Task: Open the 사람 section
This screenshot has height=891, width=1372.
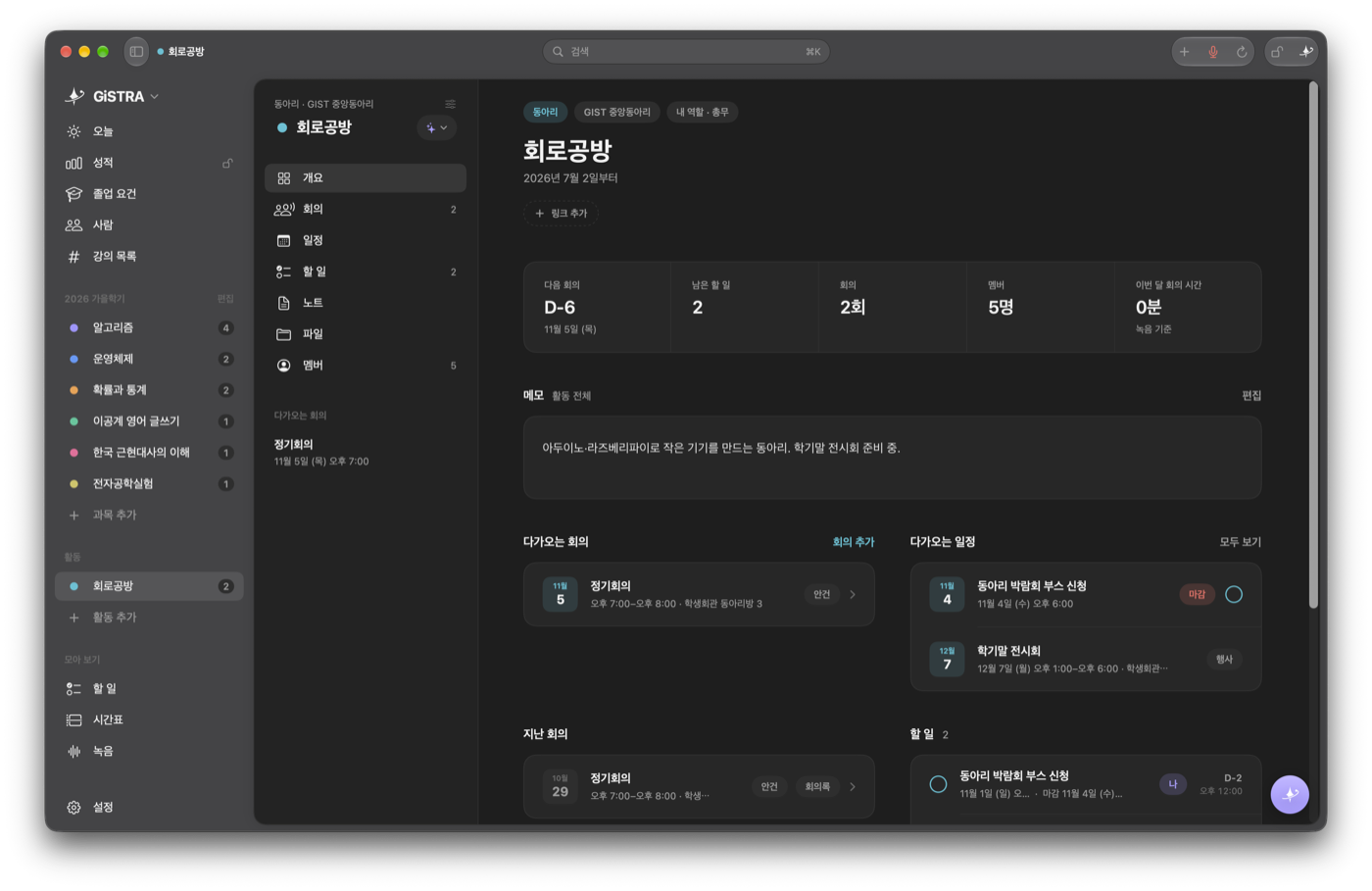Action: 149,225
